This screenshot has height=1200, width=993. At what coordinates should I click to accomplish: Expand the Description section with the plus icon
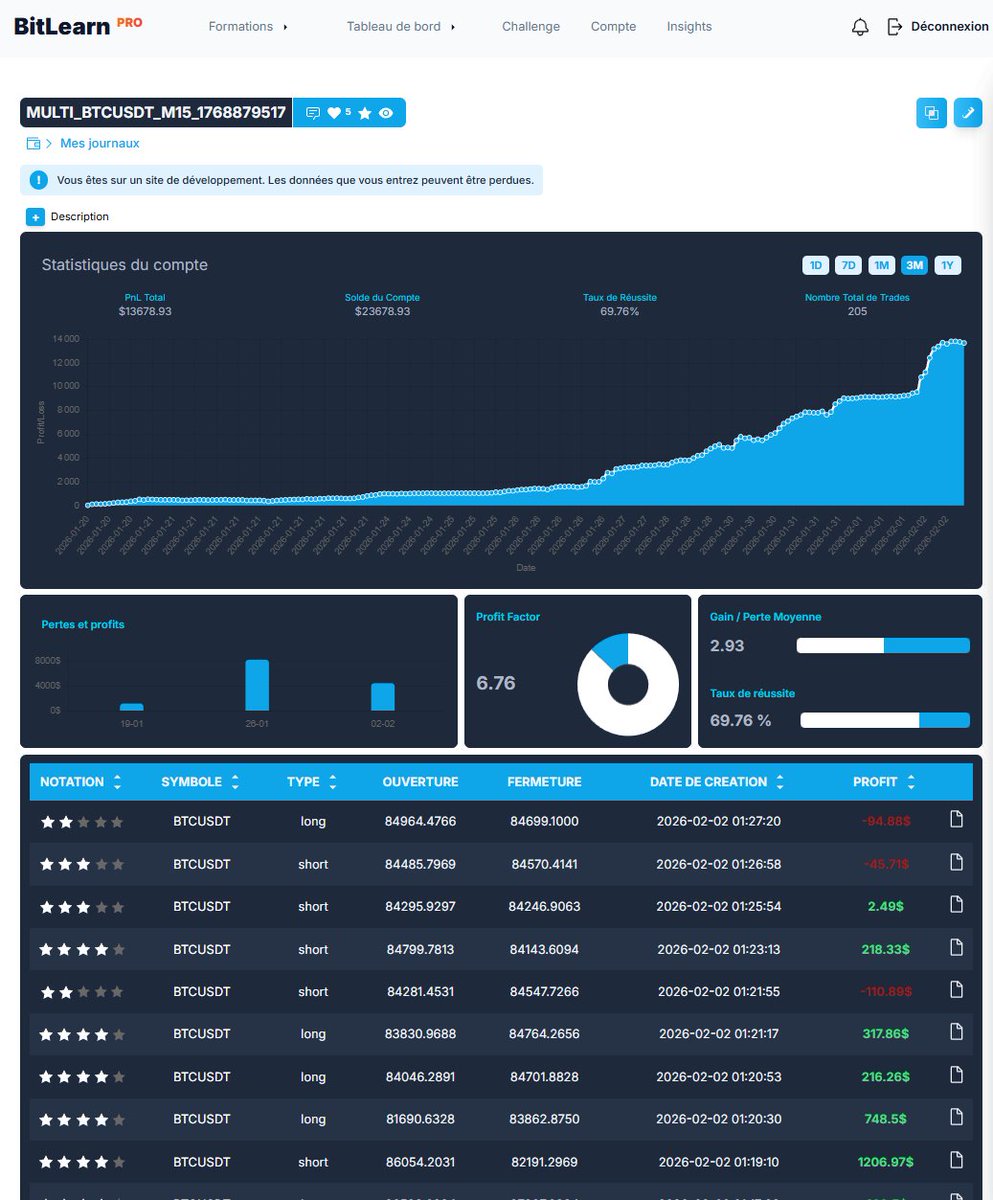[x=35, y=217]
